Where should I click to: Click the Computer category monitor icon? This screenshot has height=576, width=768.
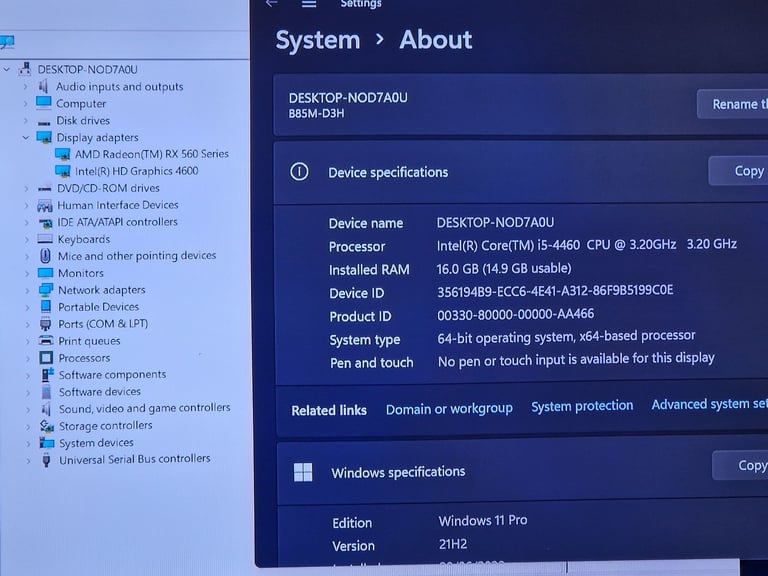(x=44, y=103)
